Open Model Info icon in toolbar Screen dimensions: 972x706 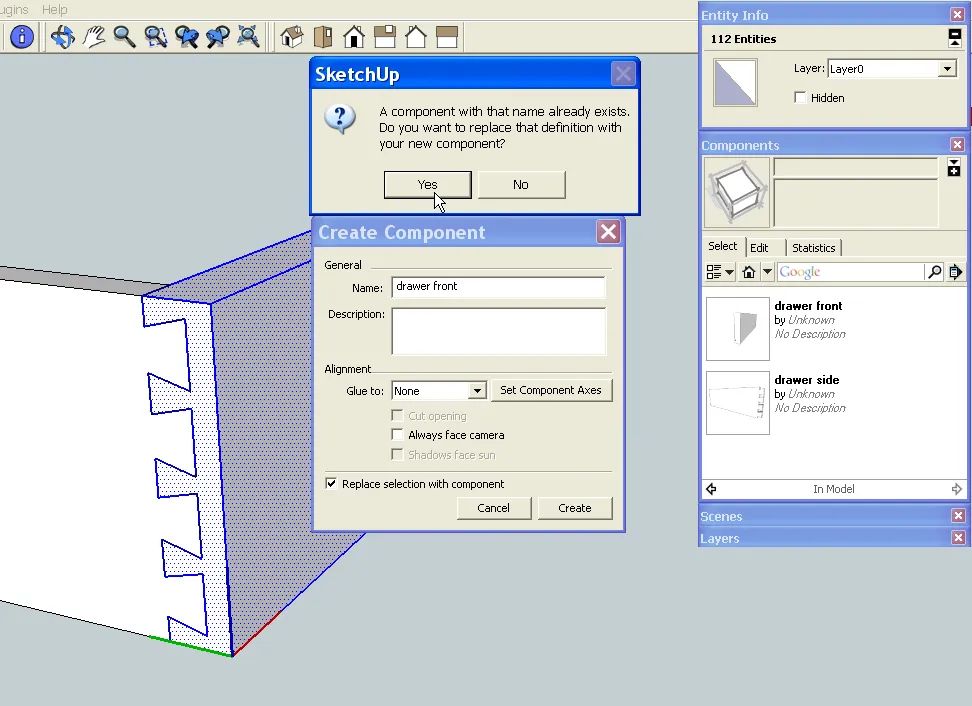pos(22,37)
